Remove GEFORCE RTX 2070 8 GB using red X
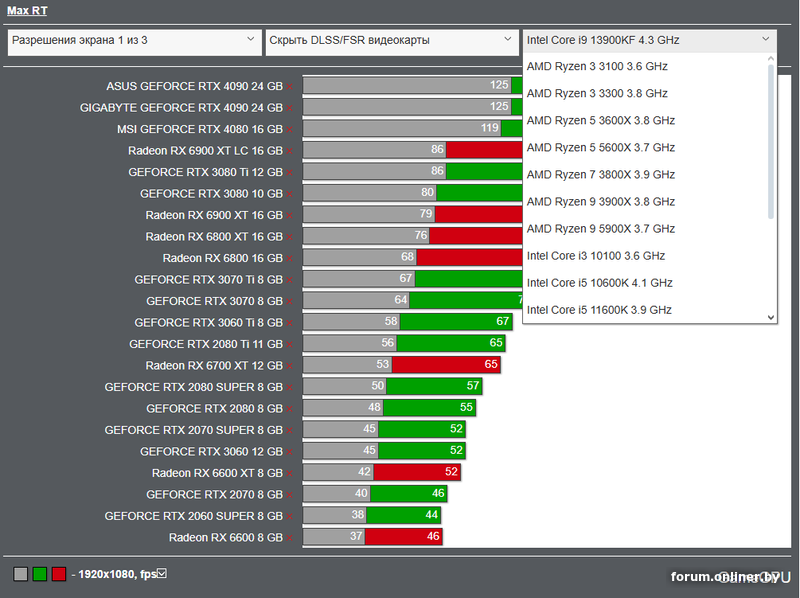Viewport: 800px width, 598px height. [289, 495]
